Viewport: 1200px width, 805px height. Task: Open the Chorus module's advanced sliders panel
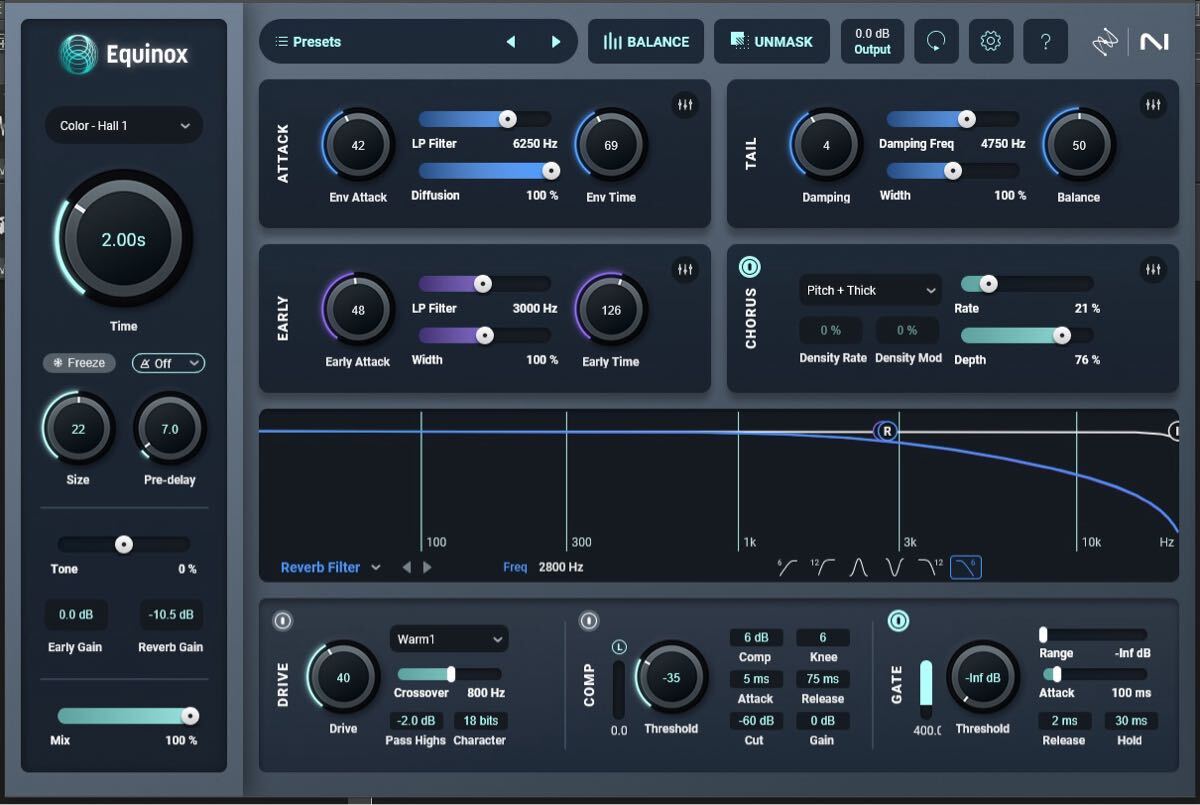point(1152,269)
